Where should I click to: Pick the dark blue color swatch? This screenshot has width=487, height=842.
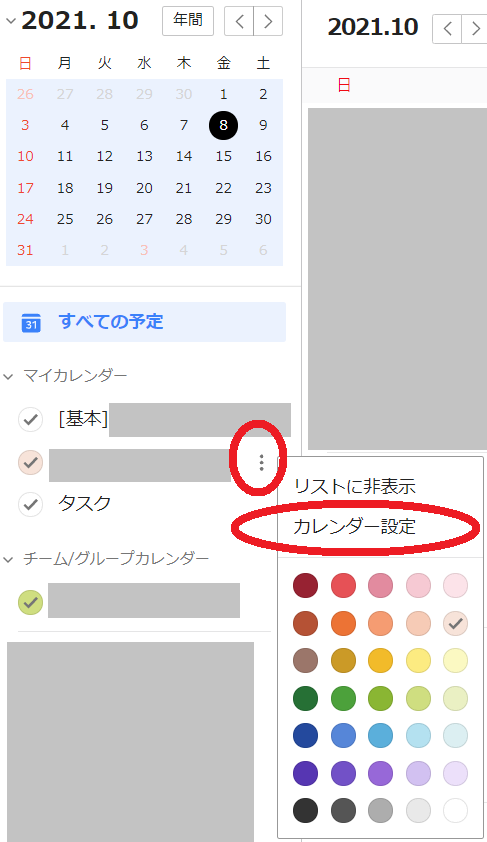pos(306,736)
